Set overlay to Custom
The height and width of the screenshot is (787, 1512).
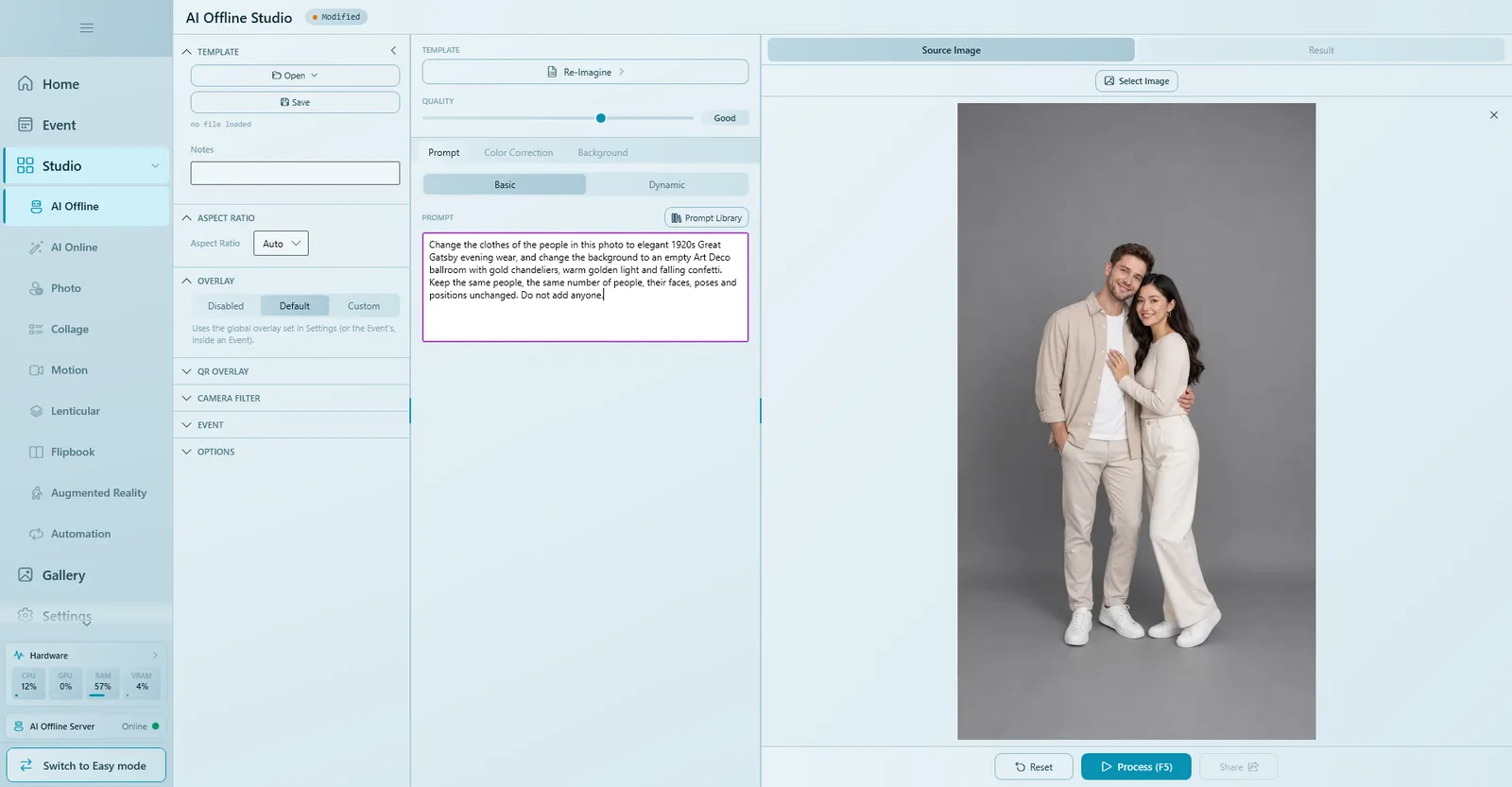coord(364,306)
